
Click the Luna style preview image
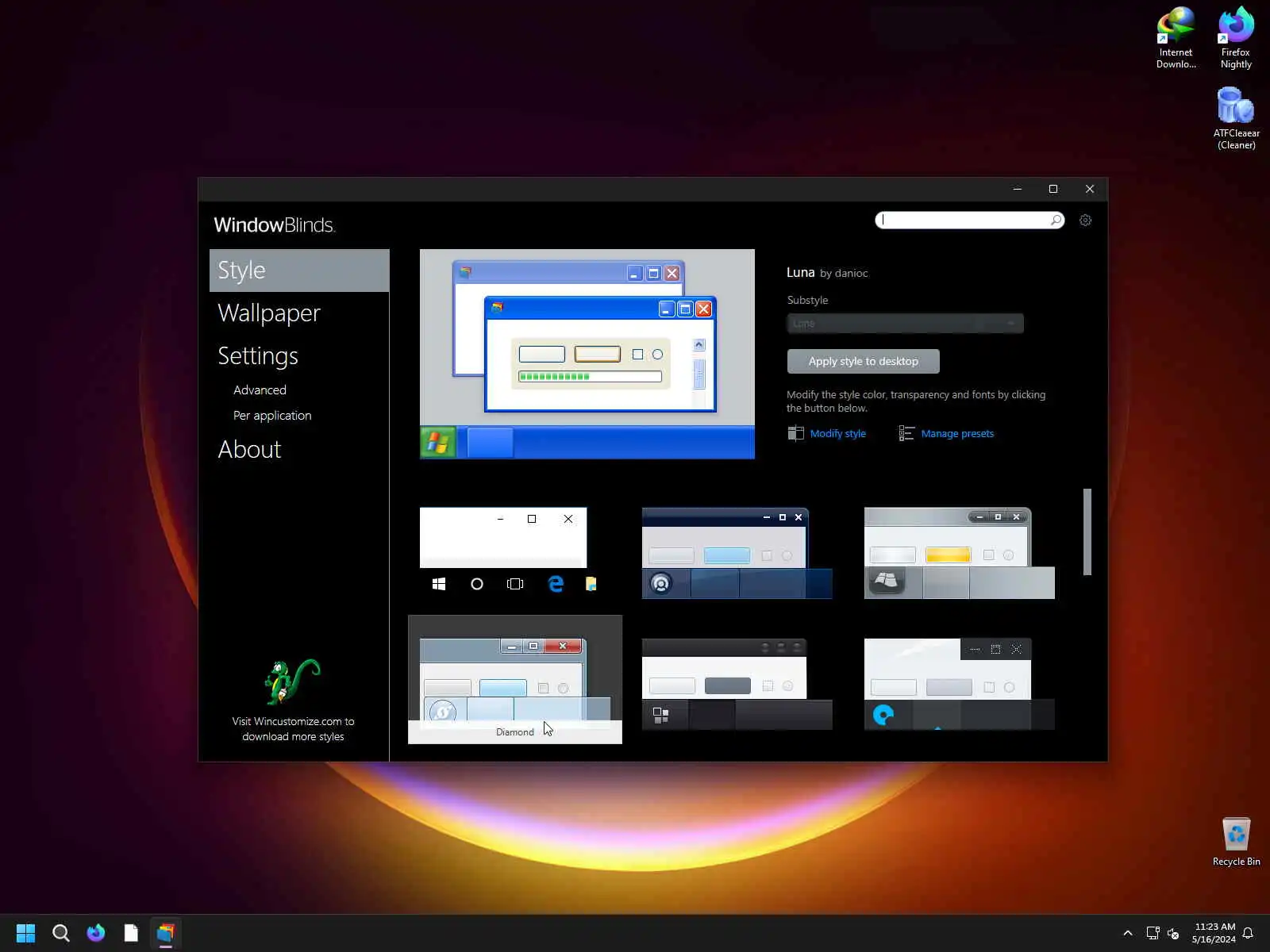coord(587,354)
